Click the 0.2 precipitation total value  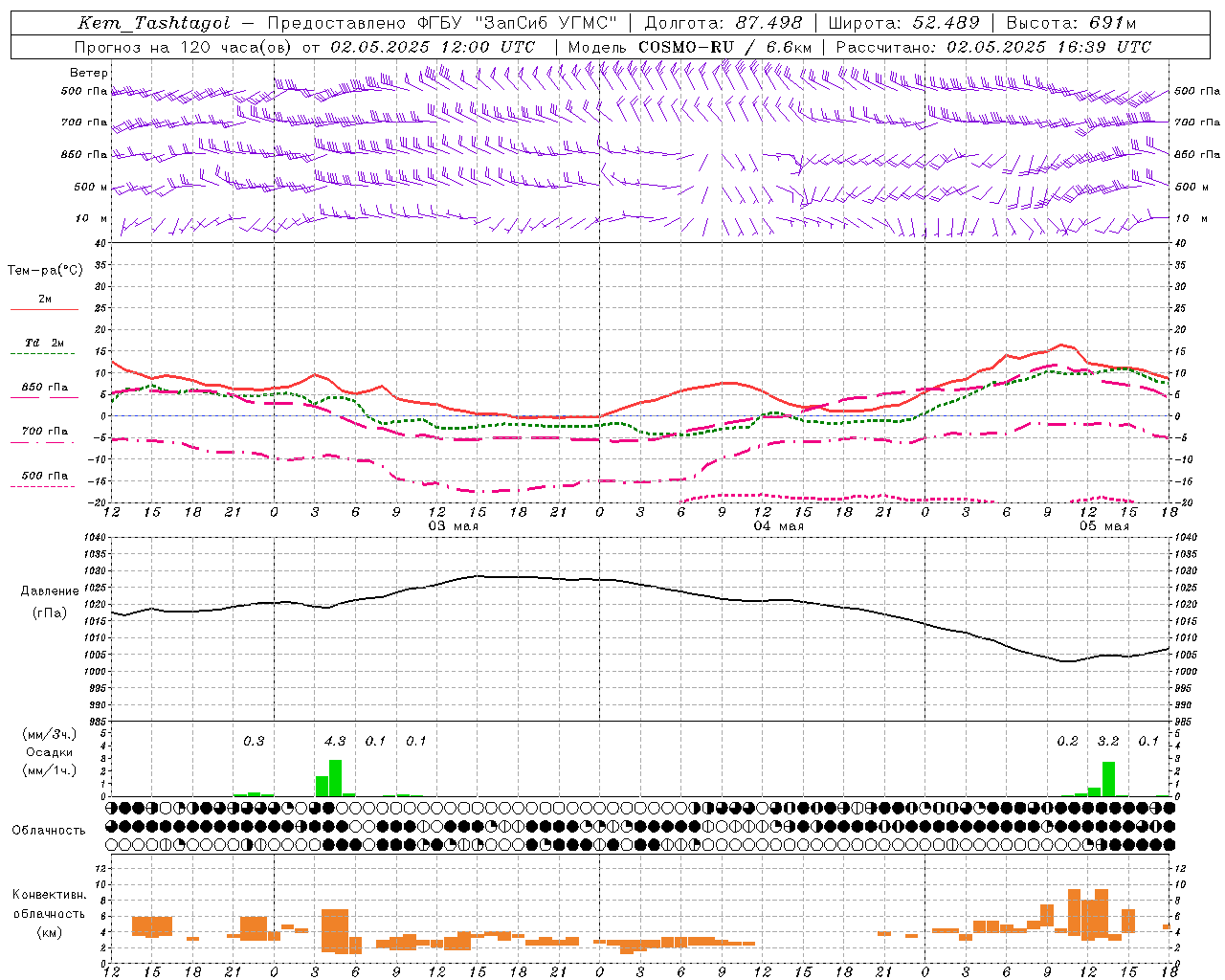click(x=1068, y=741)
